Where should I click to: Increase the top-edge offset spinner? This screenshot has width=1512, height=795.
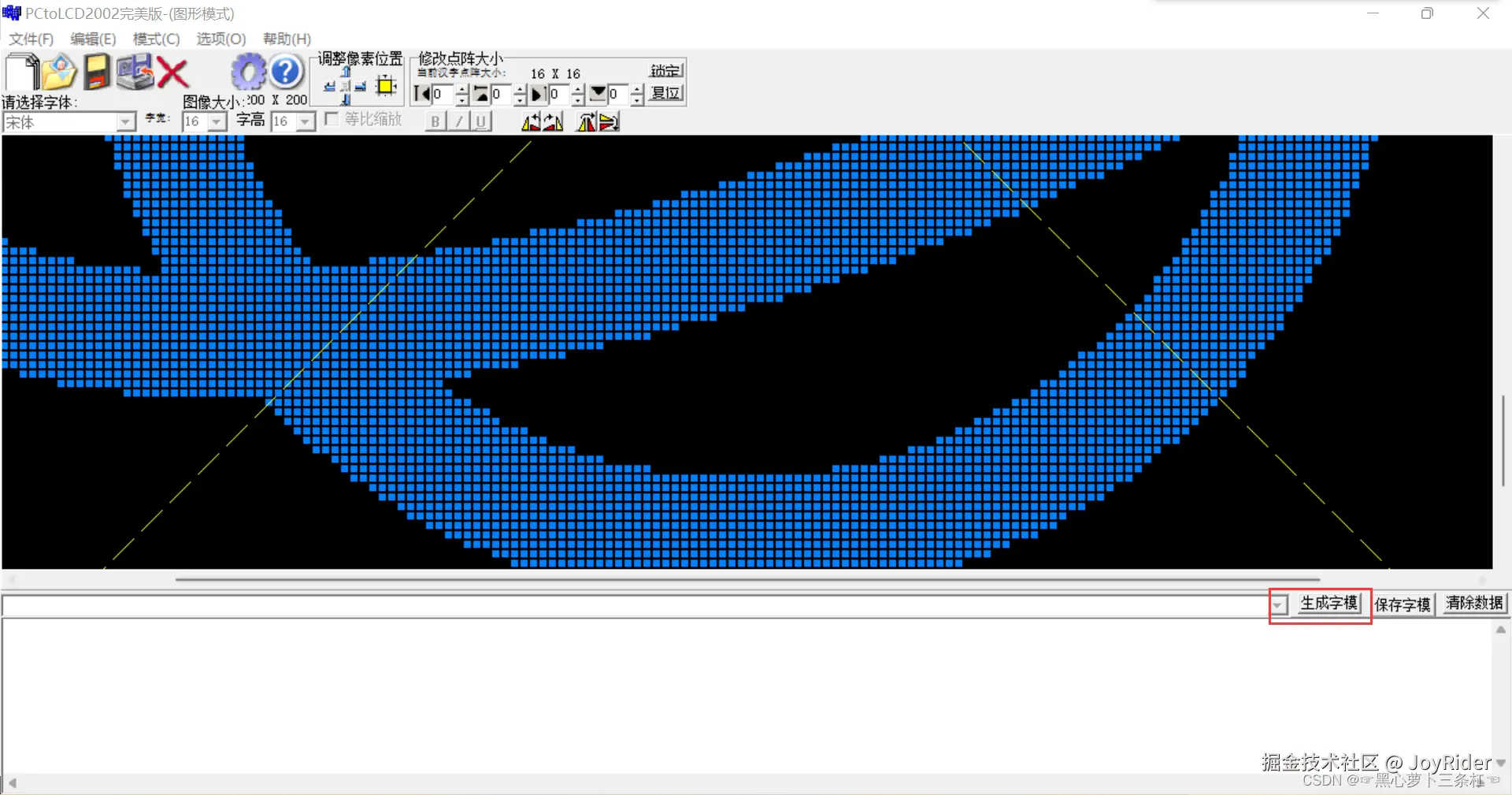point(520,89)
